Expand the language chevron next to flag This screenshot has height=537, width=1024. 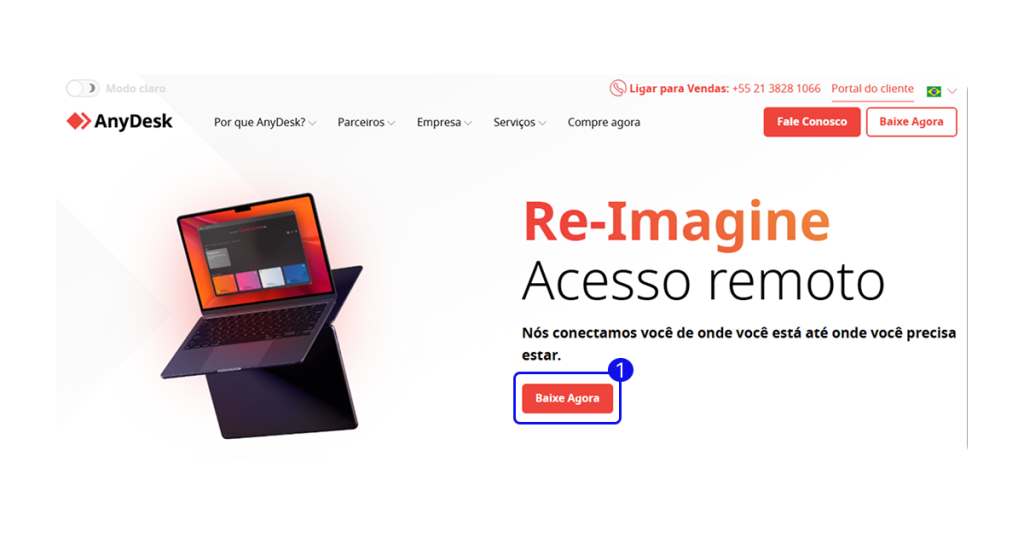tap(952, 91)
